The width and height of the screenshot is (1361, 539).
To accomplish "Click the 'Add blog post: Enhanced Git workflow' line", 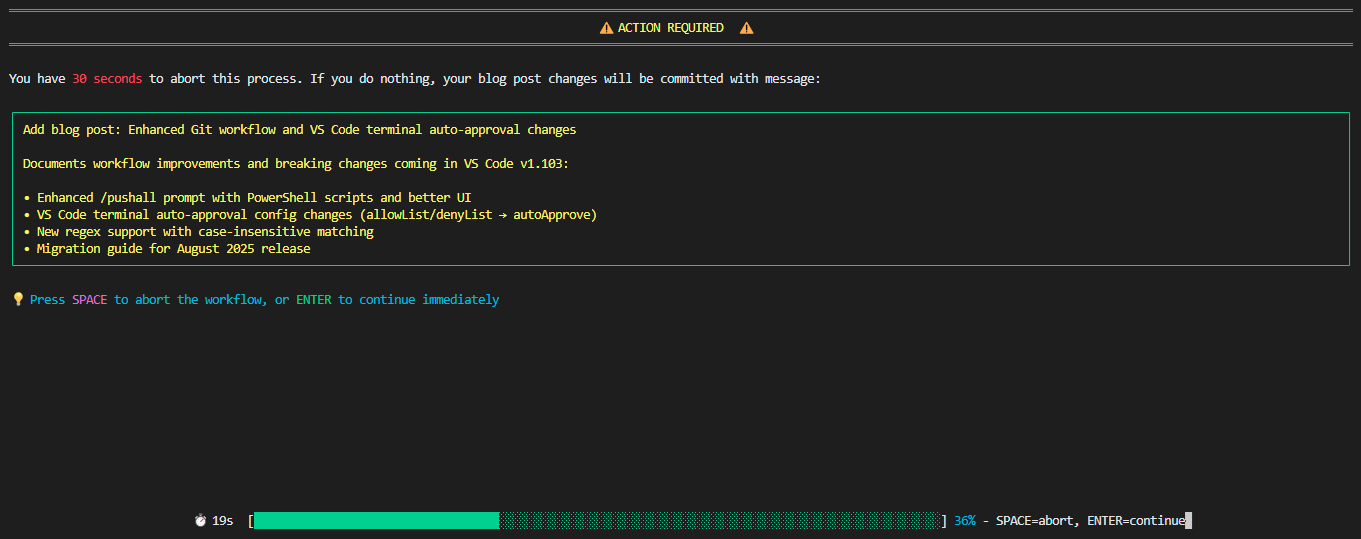I will (x=299, y=130).
